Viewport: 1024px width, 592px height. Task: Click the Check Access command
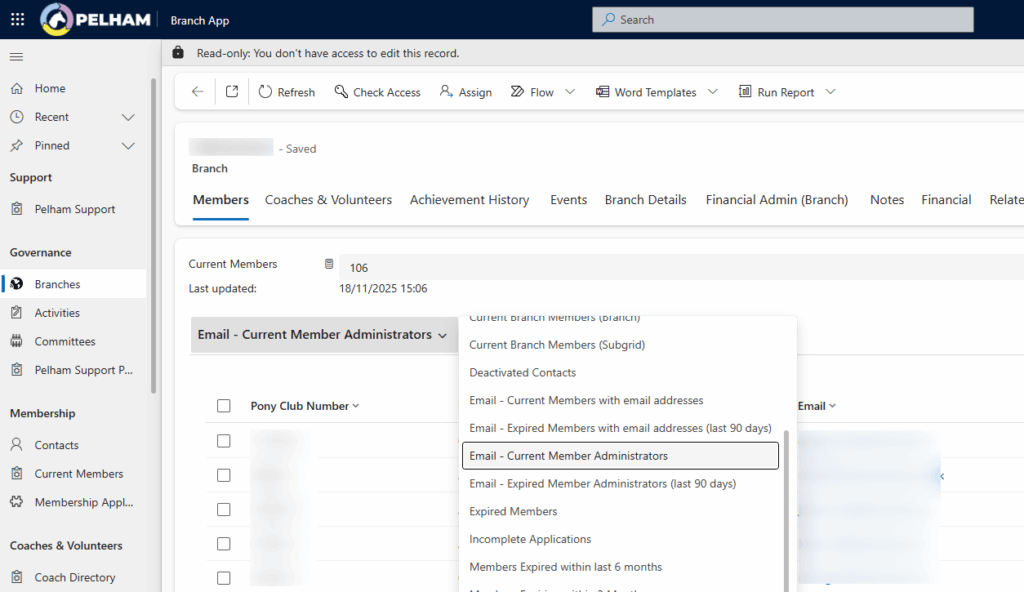click(377, 92)
